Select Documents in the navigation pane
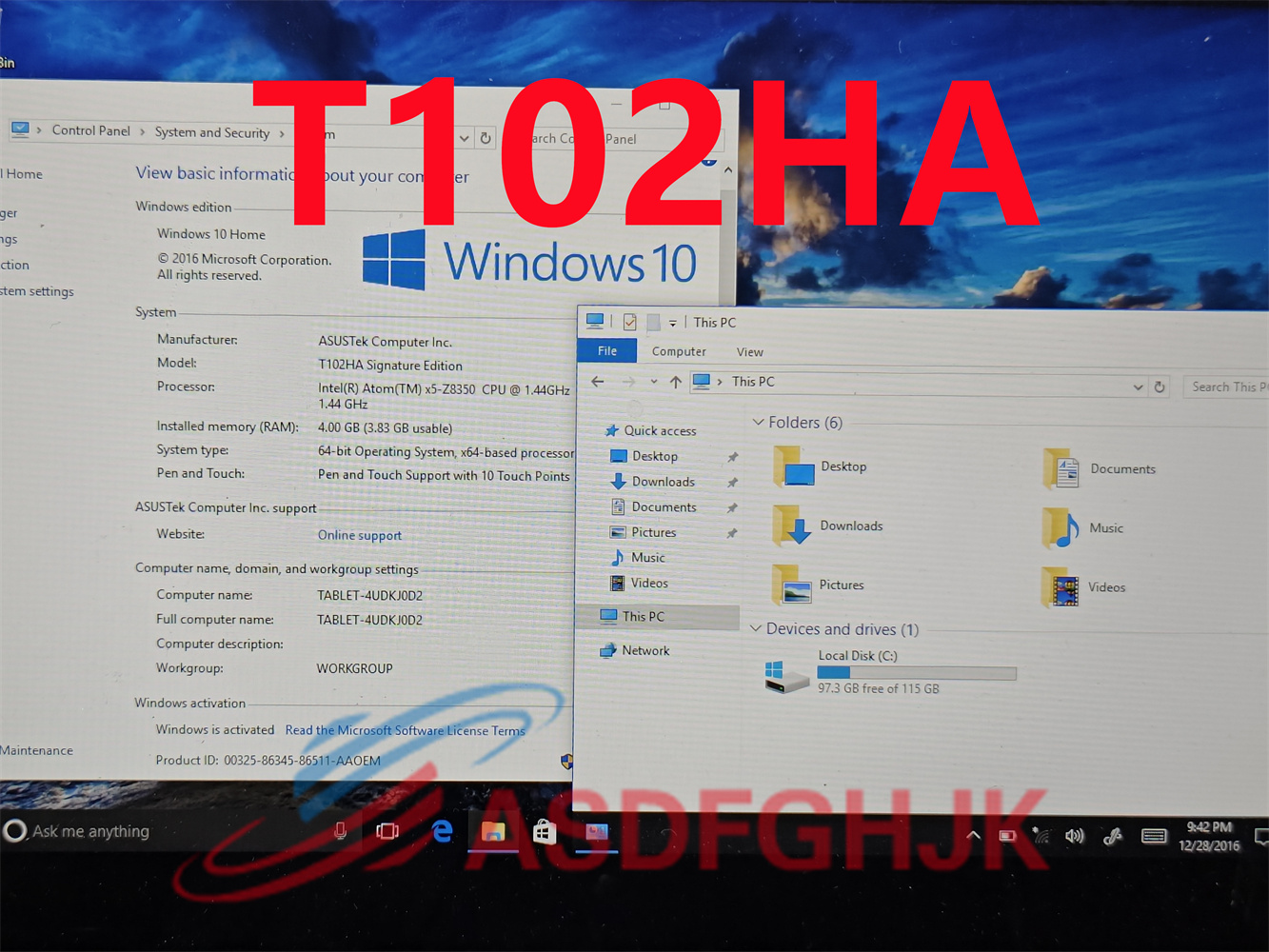The height and width of the screenshot is (952, 1269). pos(654,507)
